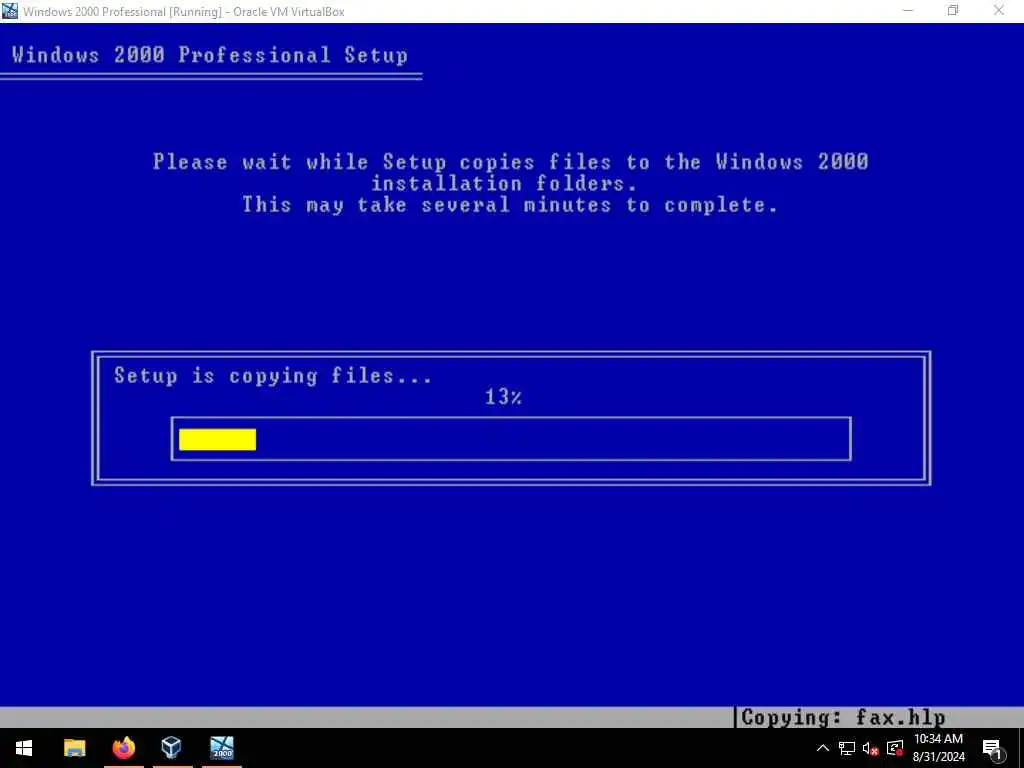Click 'Setup is copying files...' text
Viewport: 1024px width, 768px height.
[x=273, y=376]
